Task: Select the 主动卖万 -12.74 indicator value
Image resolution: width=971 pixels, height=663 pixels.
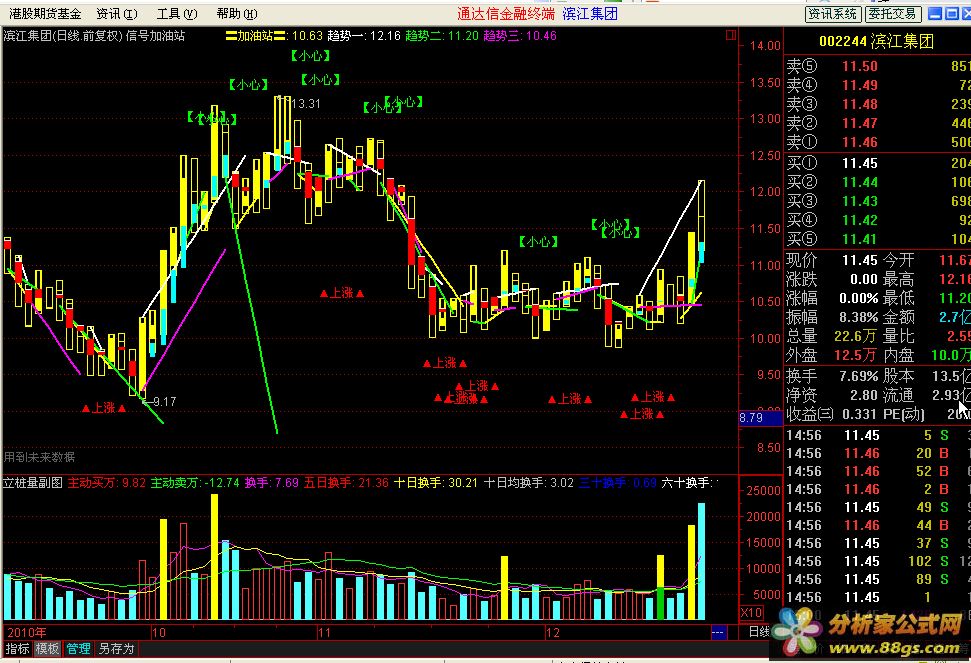Action: (x=195, y=483)
